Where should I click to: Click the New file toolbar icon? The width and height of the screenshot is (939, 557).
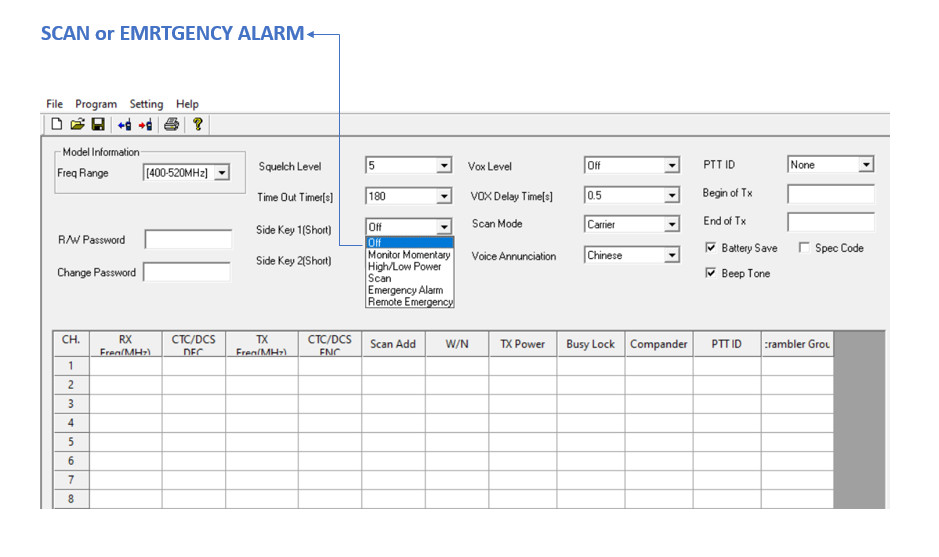click(57, 125)
